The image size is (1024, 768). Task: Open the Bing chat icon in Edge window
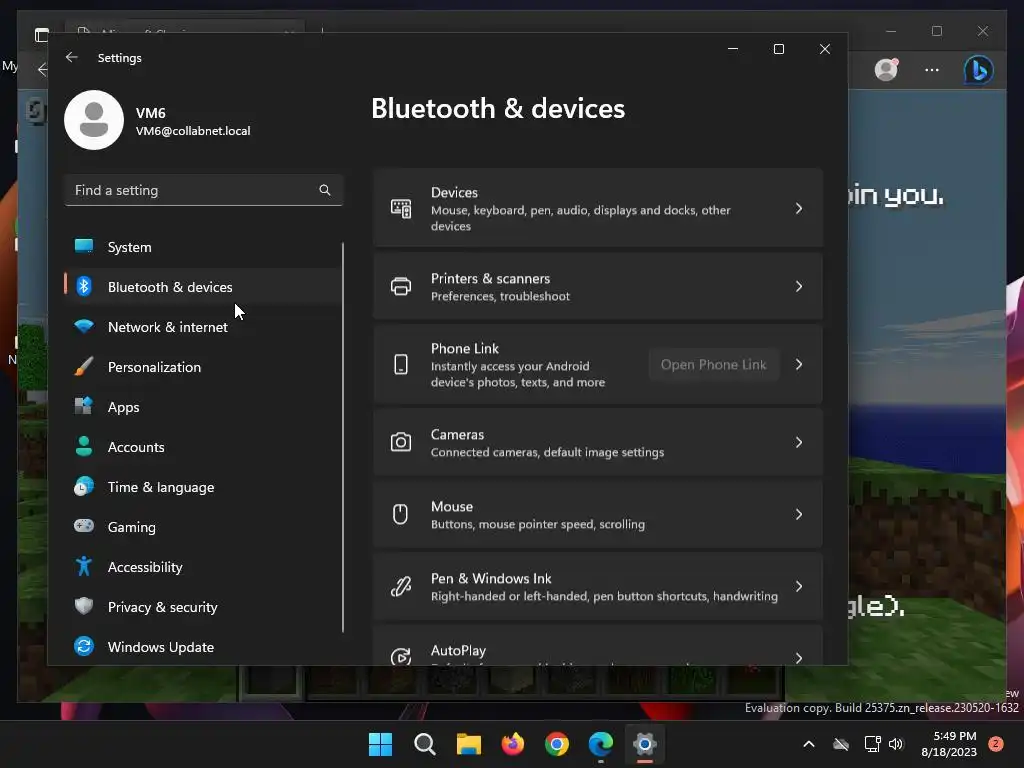click(978, 70)
